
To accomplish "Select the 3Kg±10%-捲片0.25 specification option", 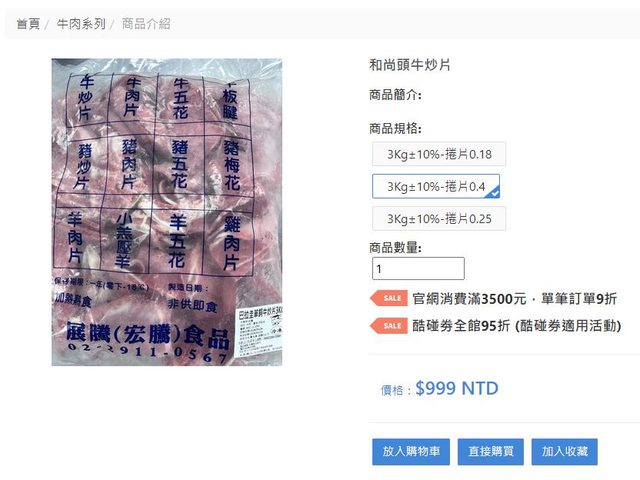I will tap(439, 219).
